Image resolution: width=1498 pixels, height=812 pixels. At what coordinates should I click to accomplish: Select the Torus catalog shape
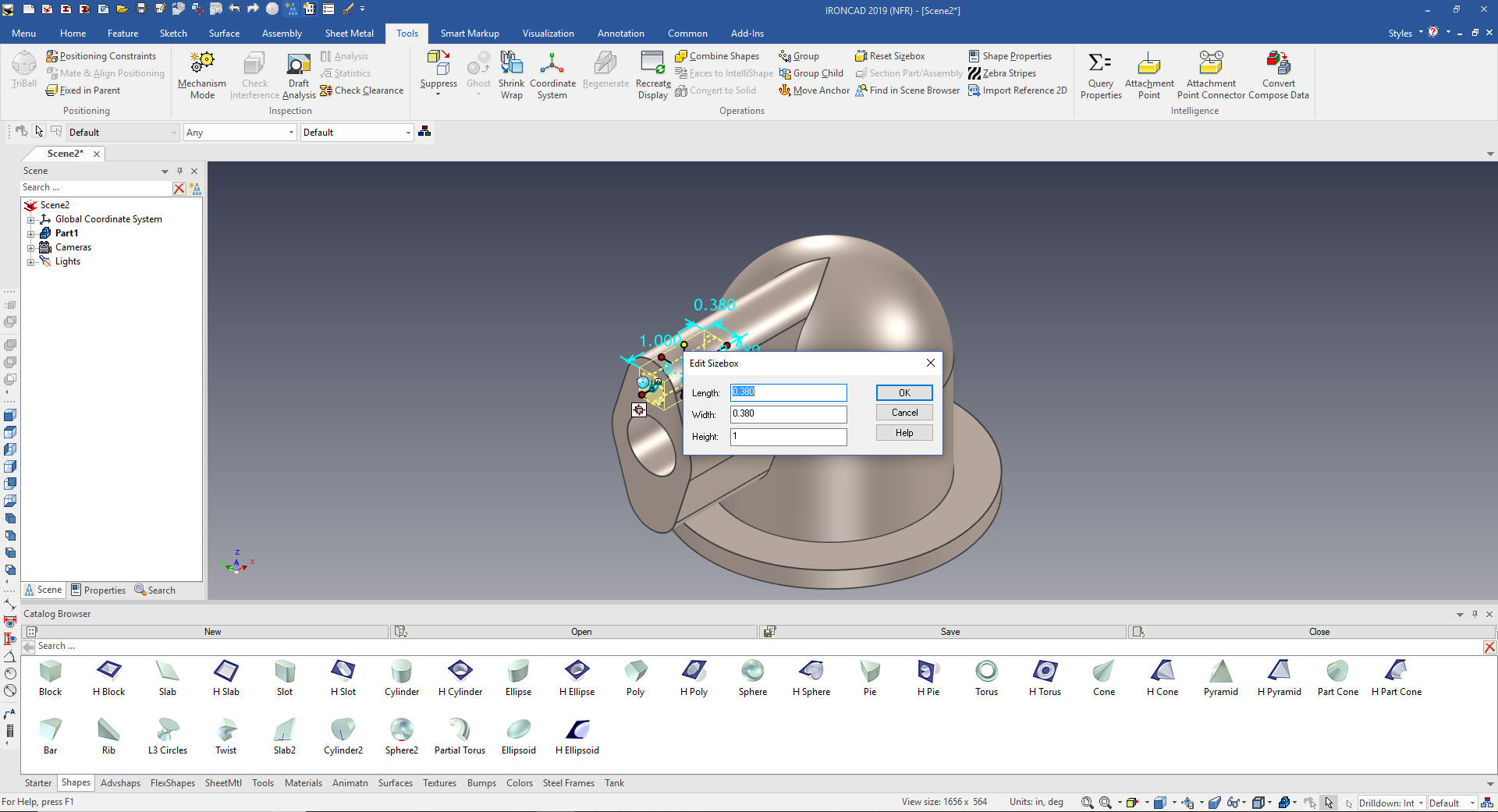(x=986, y=679)
